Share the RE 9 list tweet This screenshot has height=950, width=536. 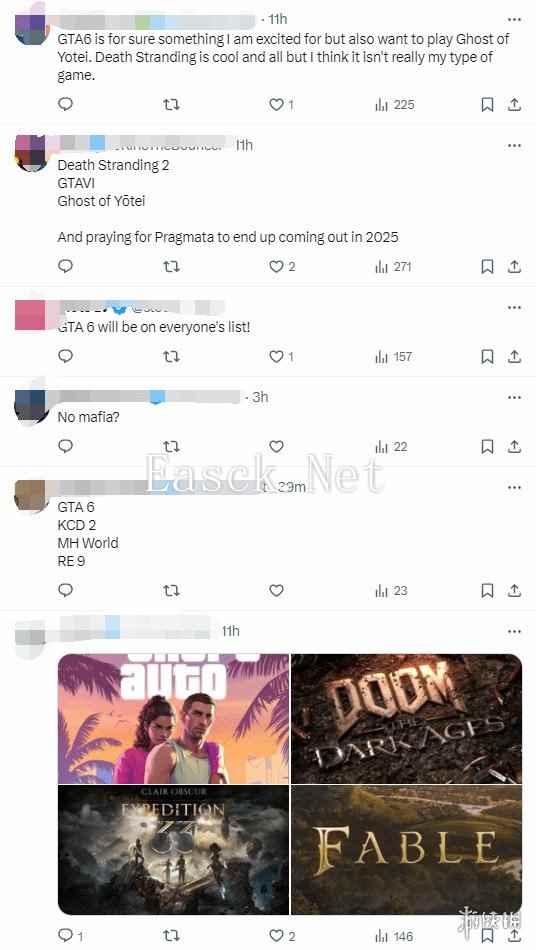(x=514, y=591)
